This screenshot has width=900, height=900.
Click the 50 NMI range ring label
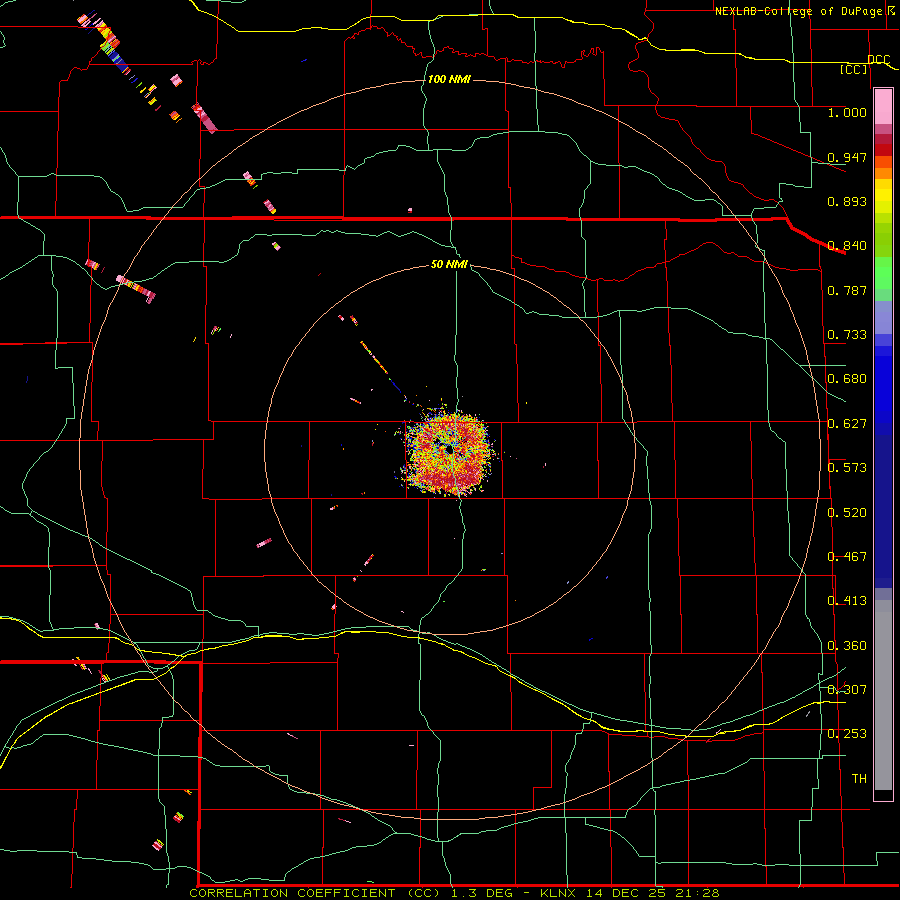449,264
